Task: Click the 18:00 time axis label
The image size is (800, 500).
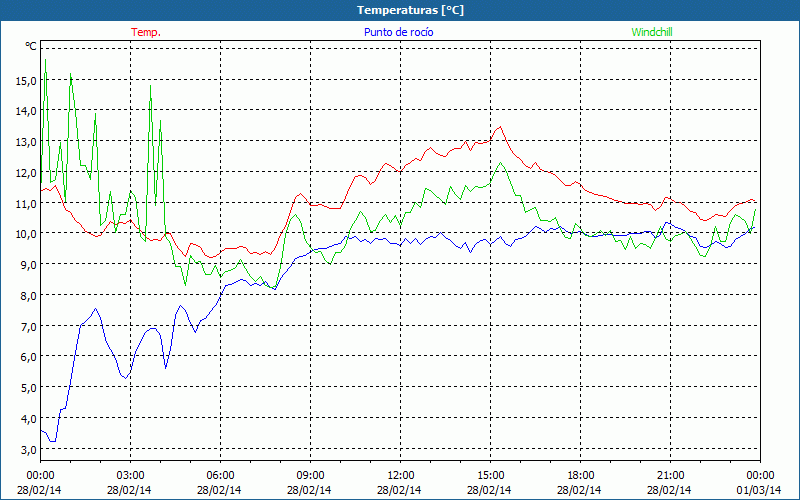Action: point(581,476)
